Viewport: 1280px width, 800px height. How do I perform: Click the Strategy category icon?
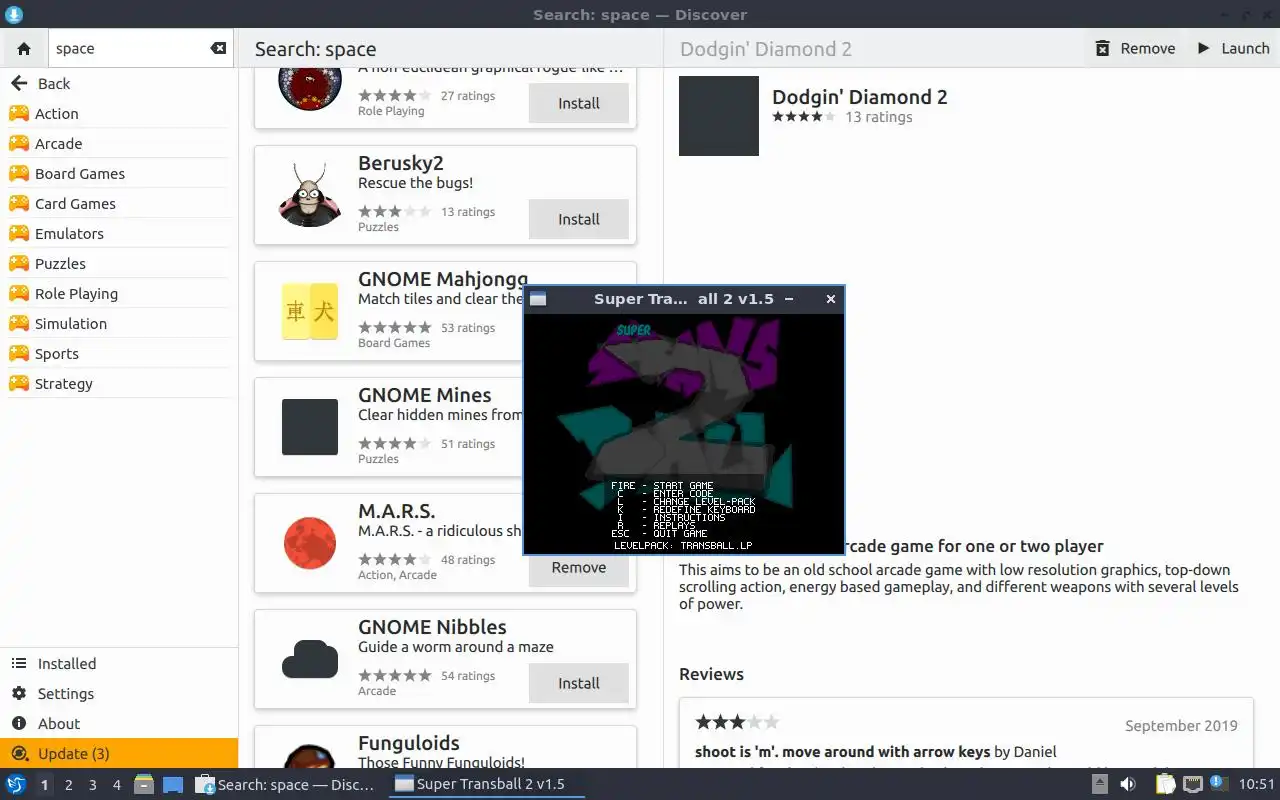click(x=18, y=384)
